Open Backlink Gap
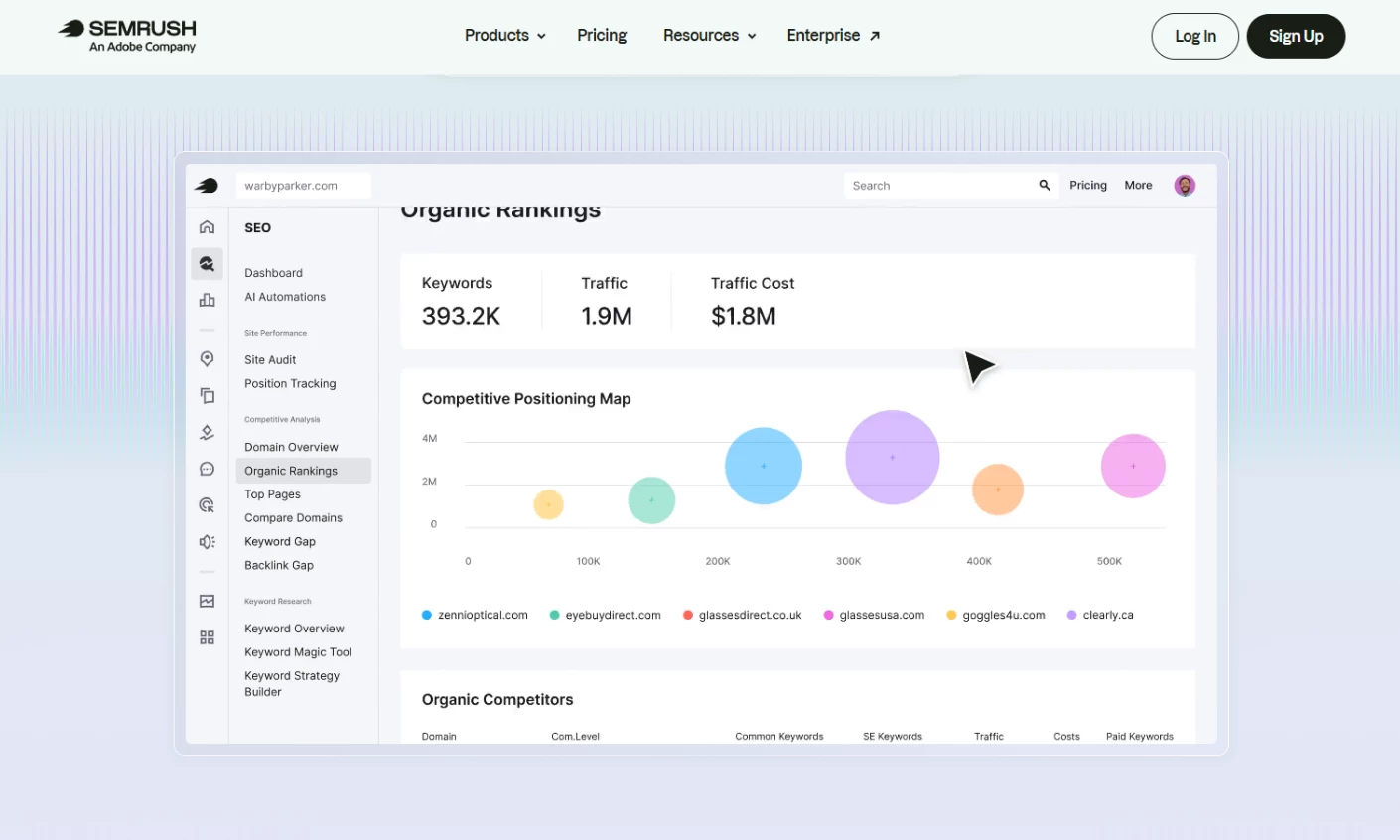This screenshot has height=840, width=1400. point(279,566)
